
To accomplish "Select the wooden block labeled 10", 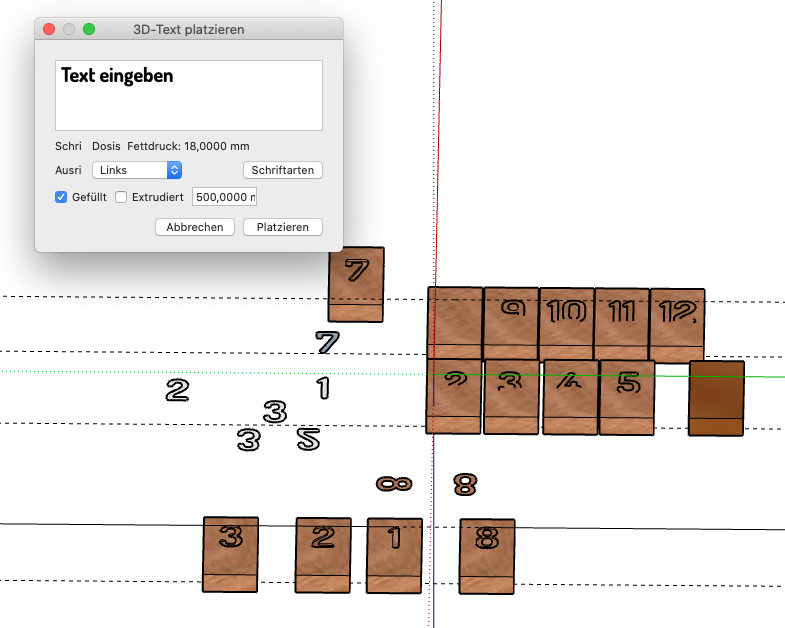I will (x=566, y=323).
